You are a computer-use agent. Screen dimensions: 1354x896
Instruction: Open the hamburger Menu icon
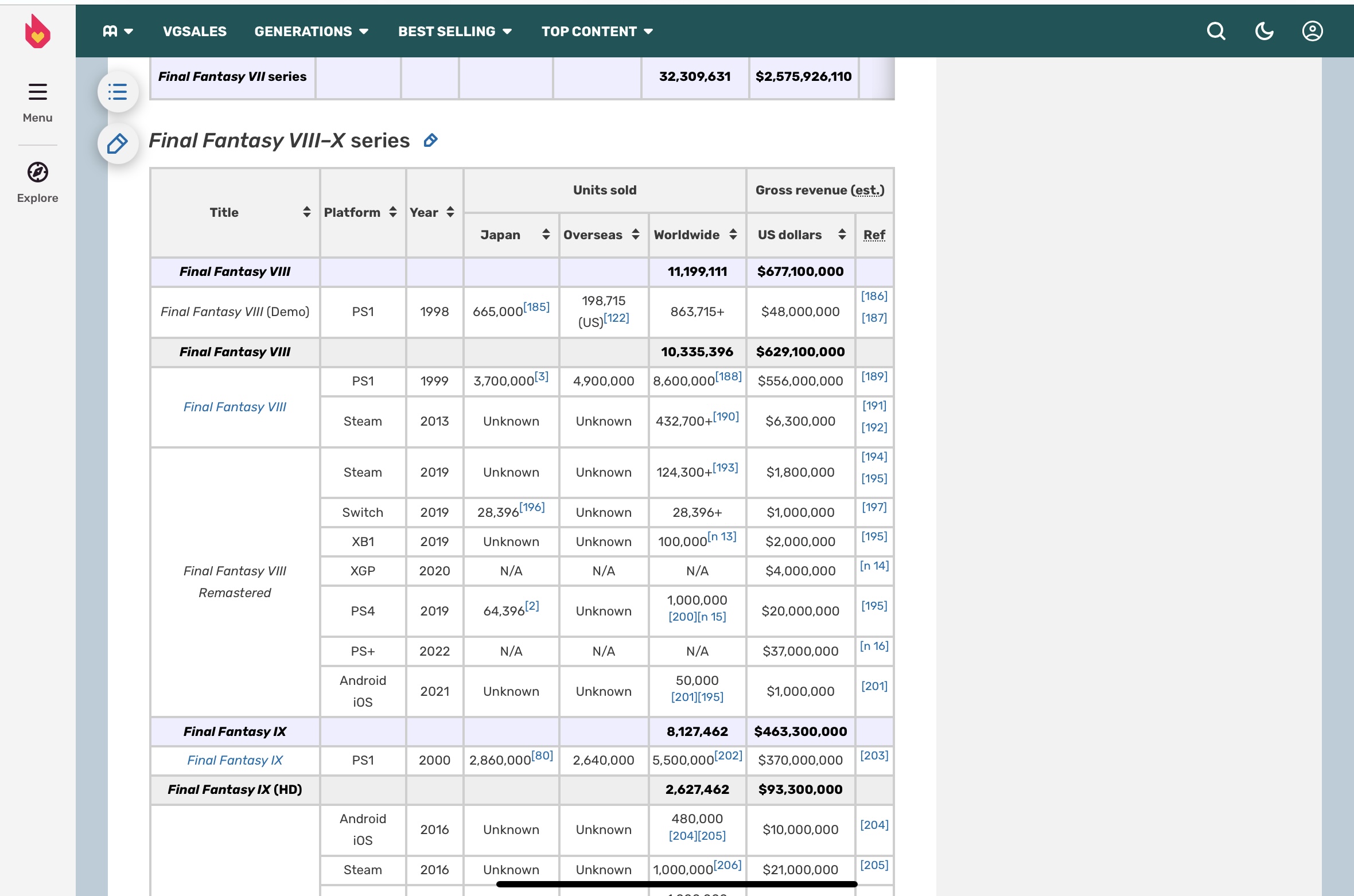[38, 92]
